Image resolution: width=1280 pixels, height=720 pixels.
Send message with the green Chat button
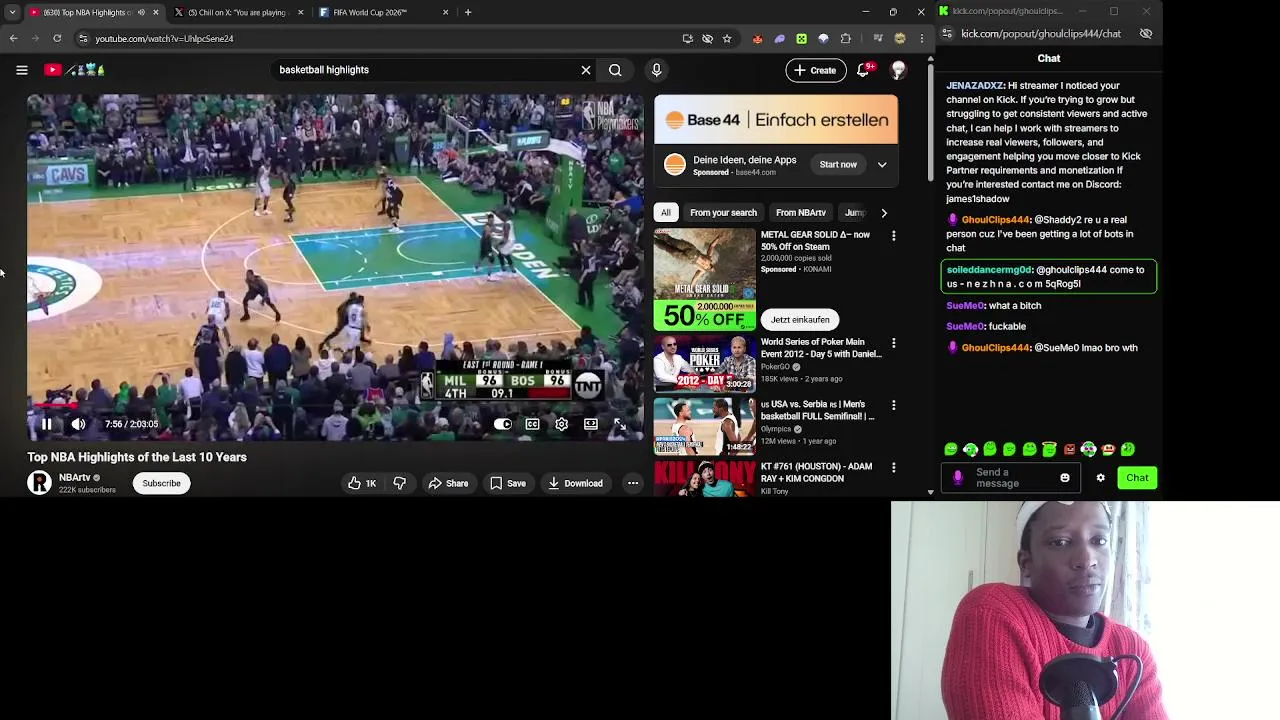[x=1137, y=478]
